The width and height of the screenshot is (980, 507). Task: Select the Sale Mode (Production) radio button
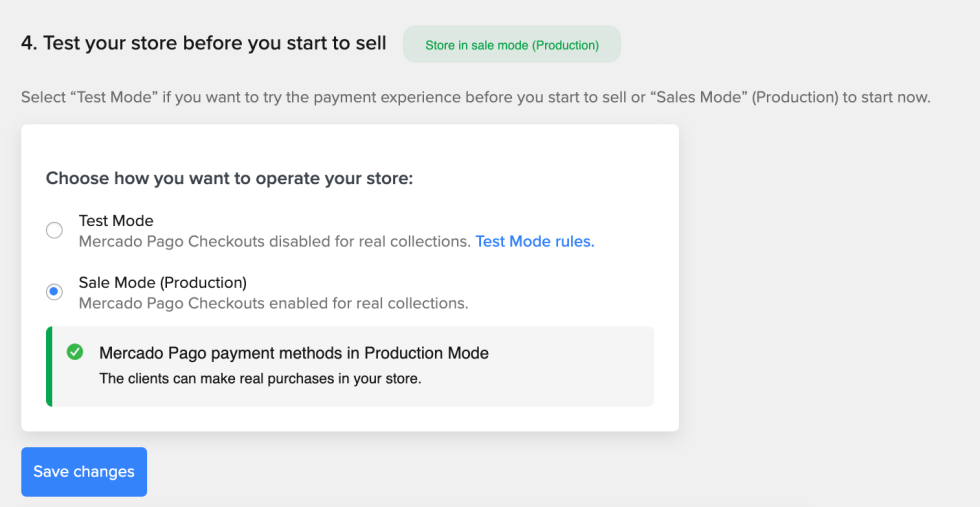click(54, 292)
